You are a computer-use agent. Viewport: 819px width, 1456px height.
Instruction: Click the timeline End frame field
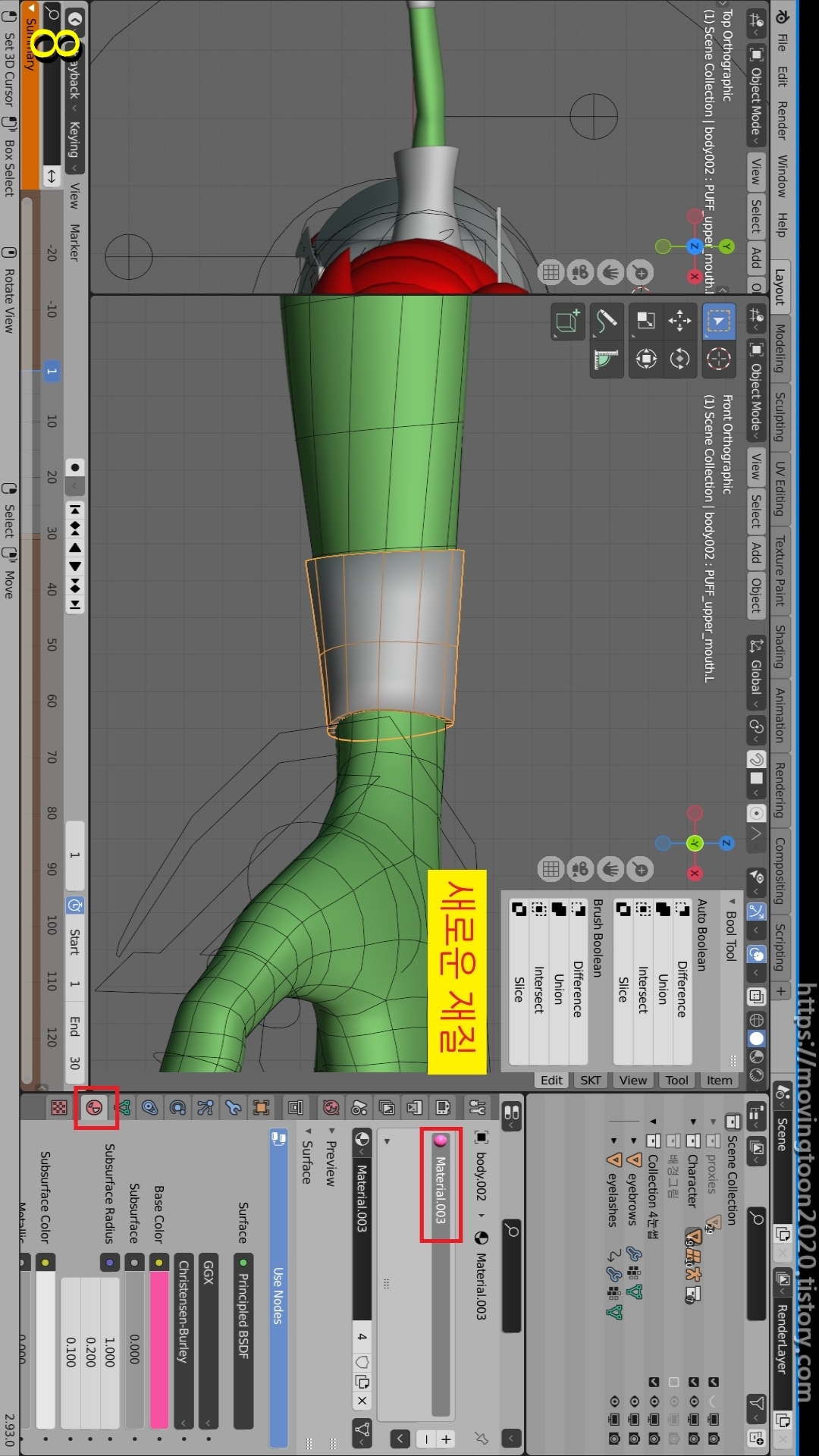click(x=74, y=1044)
